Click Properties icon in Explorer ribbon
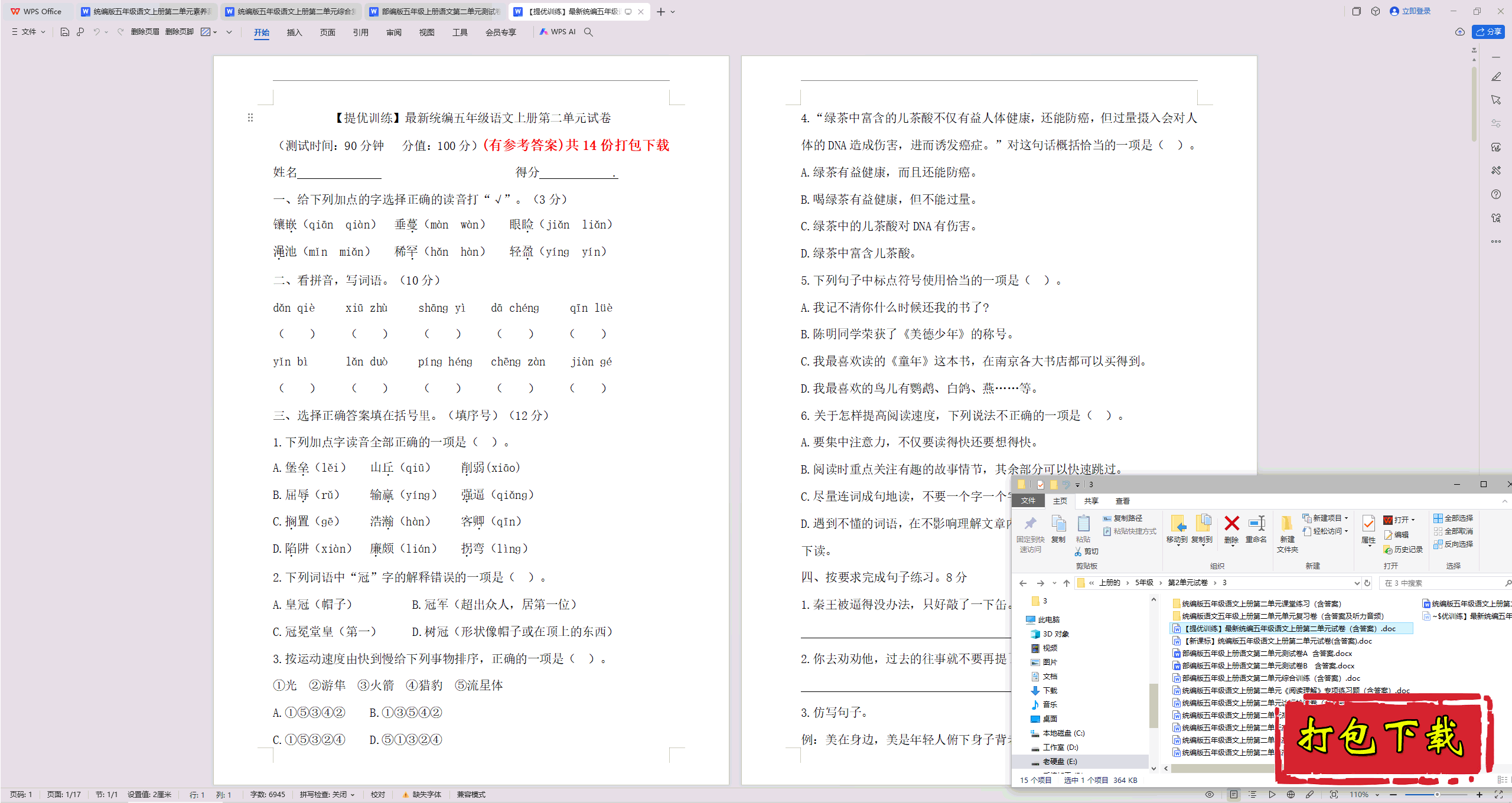This screenshot has height=803, width=1512. [x=1368, y=523]
